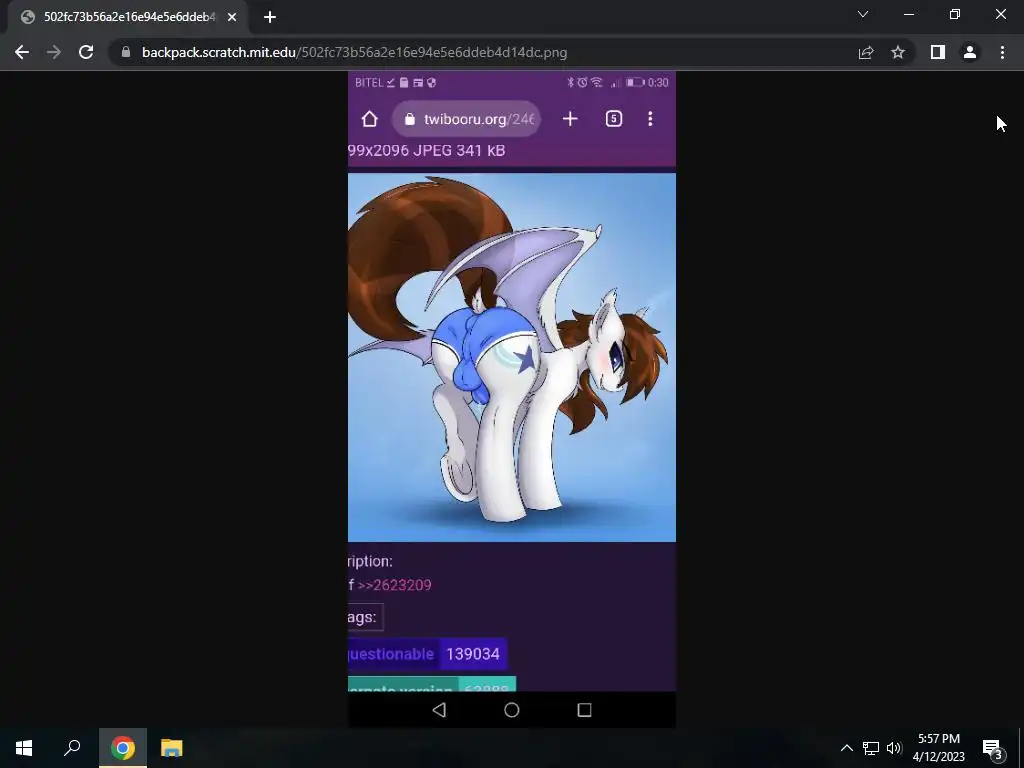
Task: Open the Windows Start menu
Action: click(x=24, y=748)
